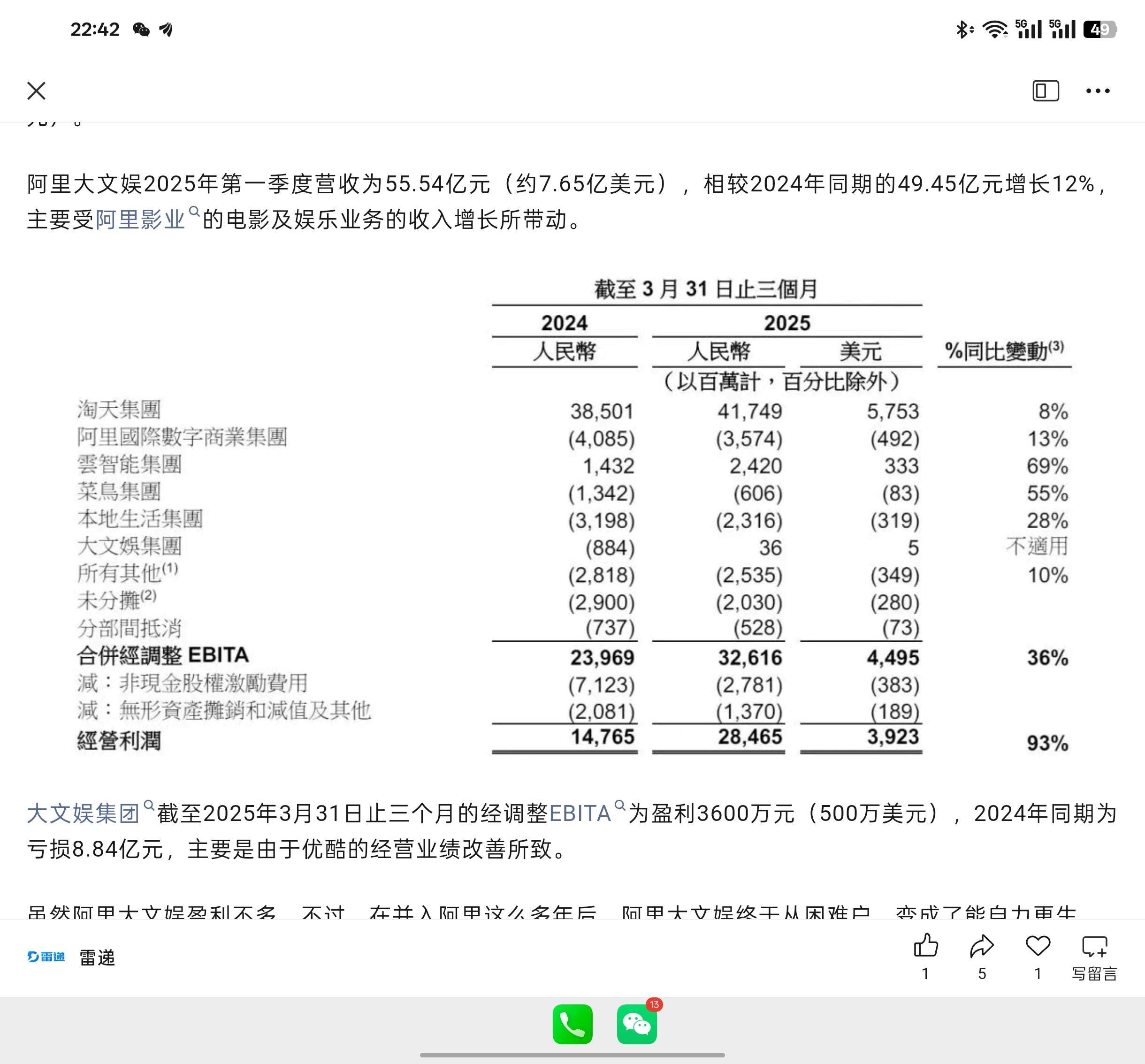This screenshot has width=1145, height=1064.
Task: Tap the 合併經調整 EBITA row label
Action: (x=163, y=655)
